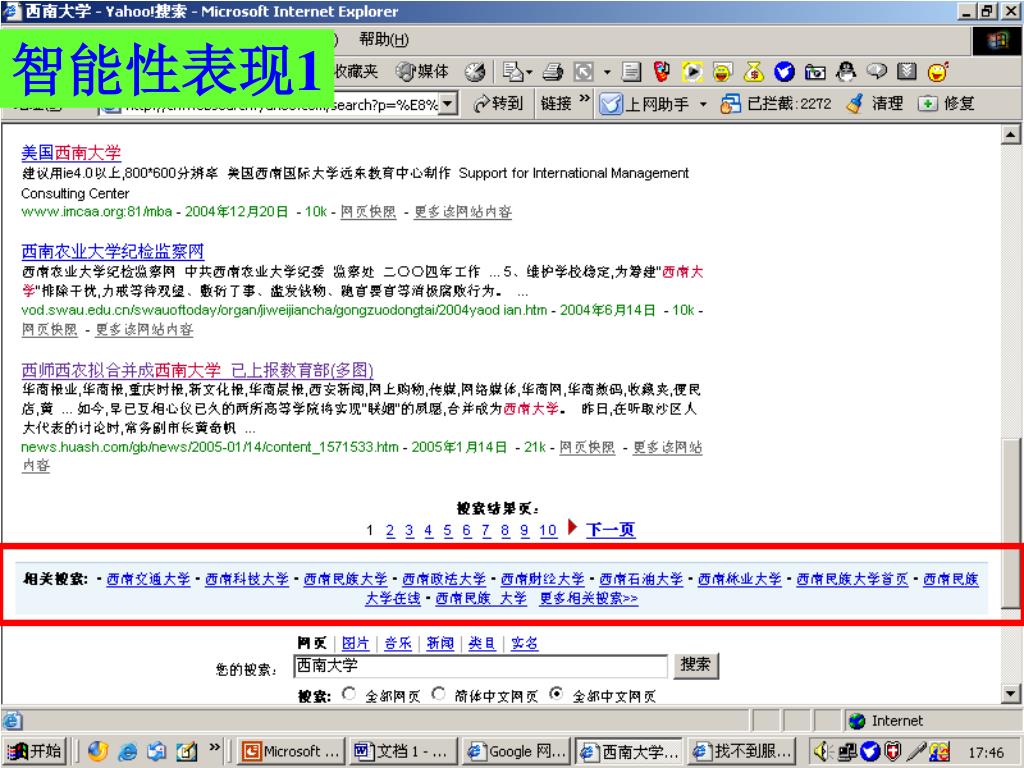Viewport: 1024px width, 768px height.
Task: Switch to Google 网... taskbar window
Action: (x=517, y=752)
